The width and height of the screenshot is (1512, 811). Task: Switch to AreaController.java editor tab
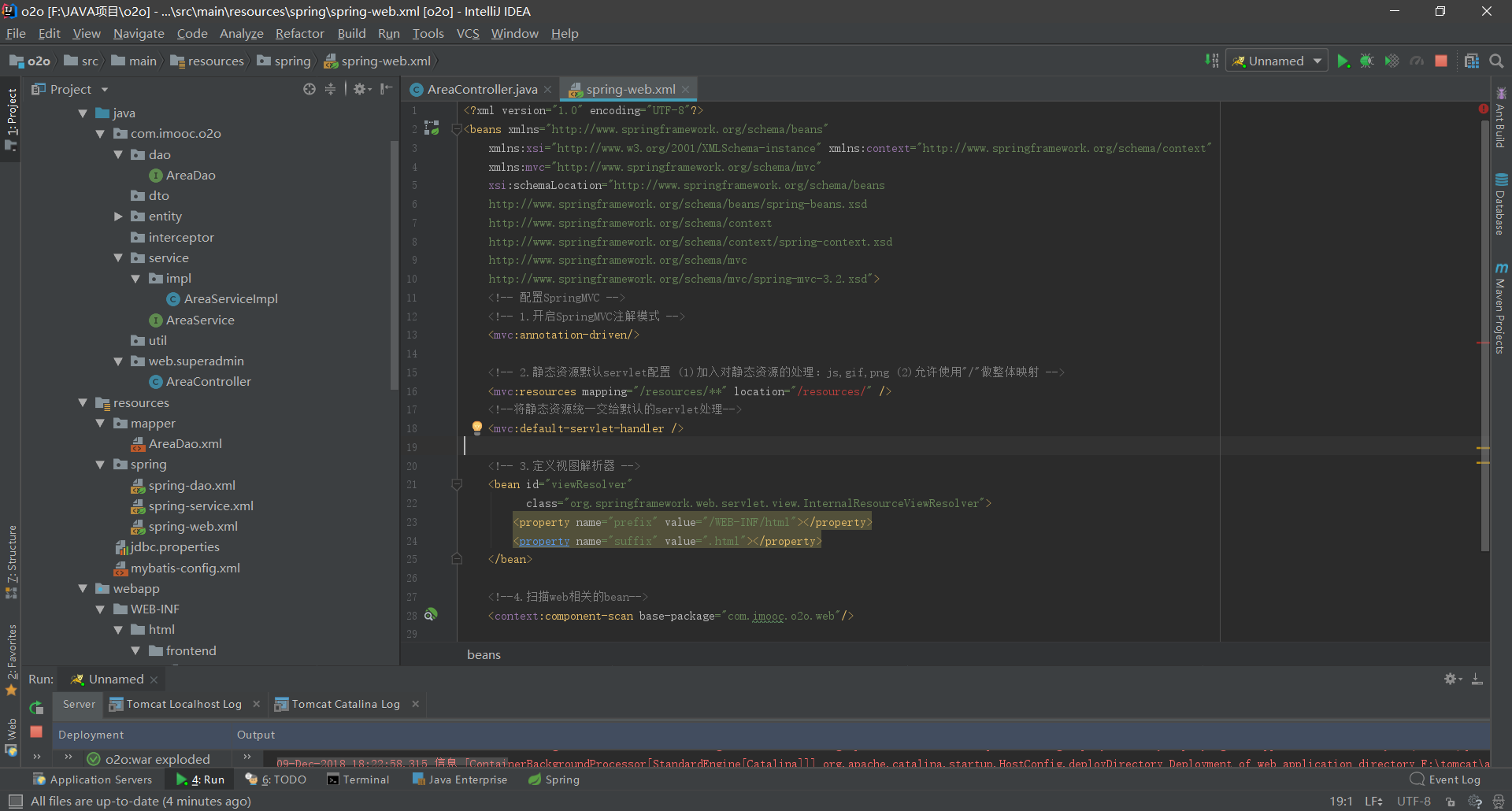pyautogui.click(x=481, y=90)
